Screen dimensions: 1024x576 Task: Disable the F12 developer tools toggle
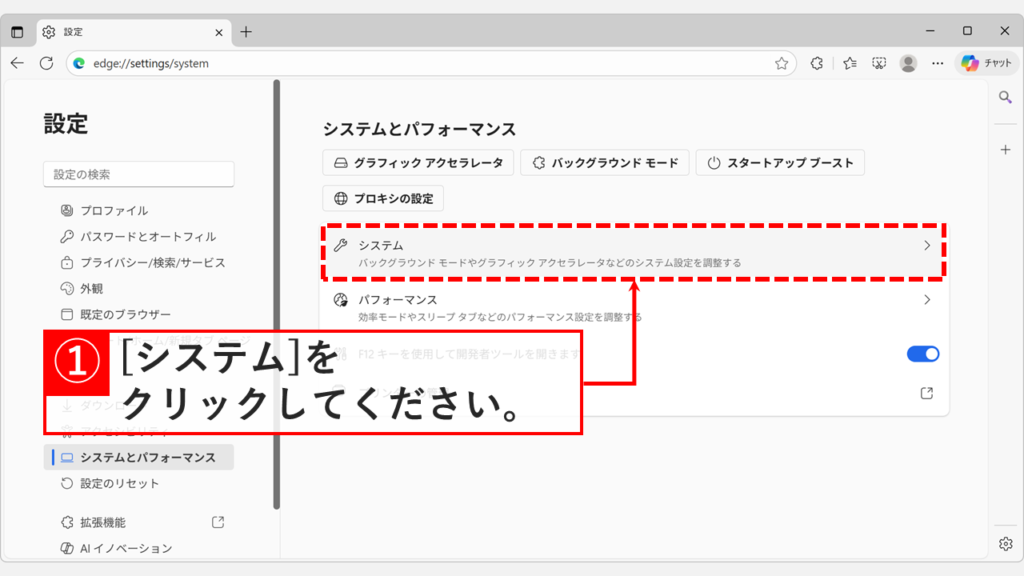tap(922, 353)
